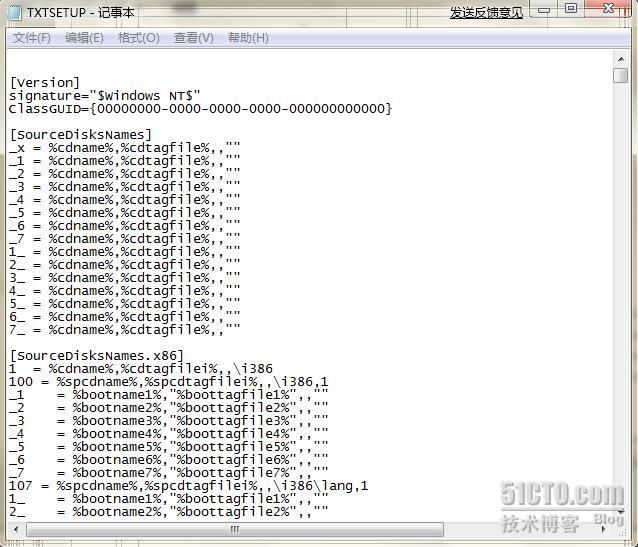The image size is (638, 547).
Task: Click the line starting with 100 = %spcdname%
Action: [x=168, y=382]
